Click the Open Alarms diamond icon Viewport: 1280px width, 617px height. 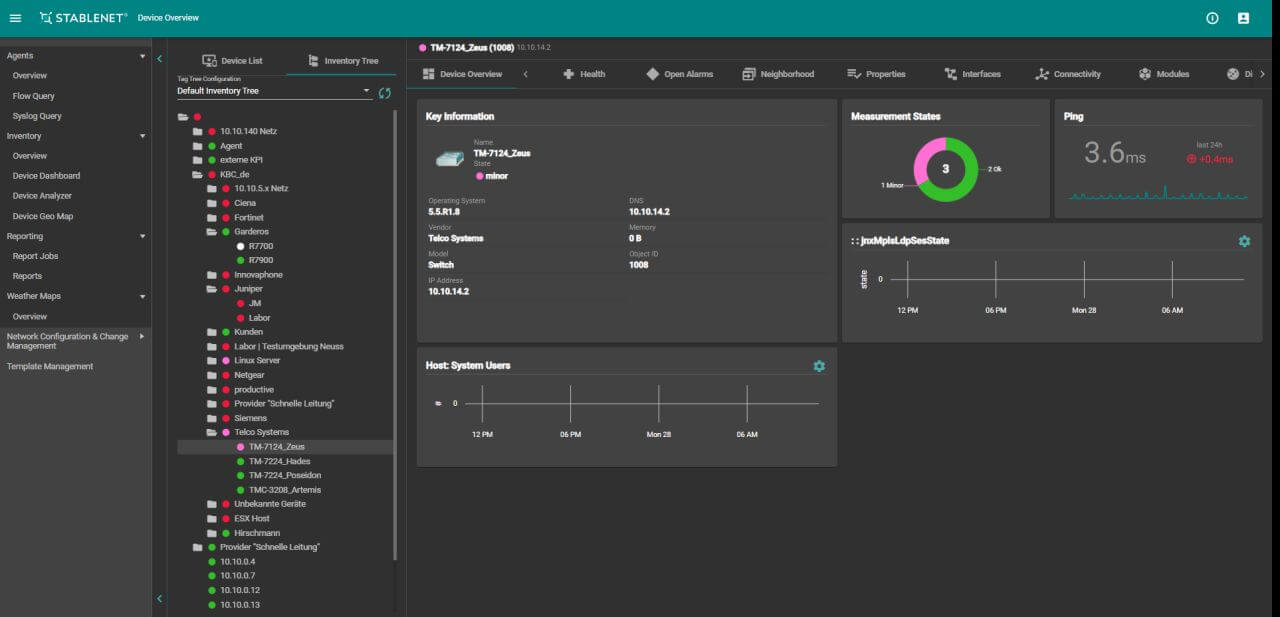click(652, 74)
